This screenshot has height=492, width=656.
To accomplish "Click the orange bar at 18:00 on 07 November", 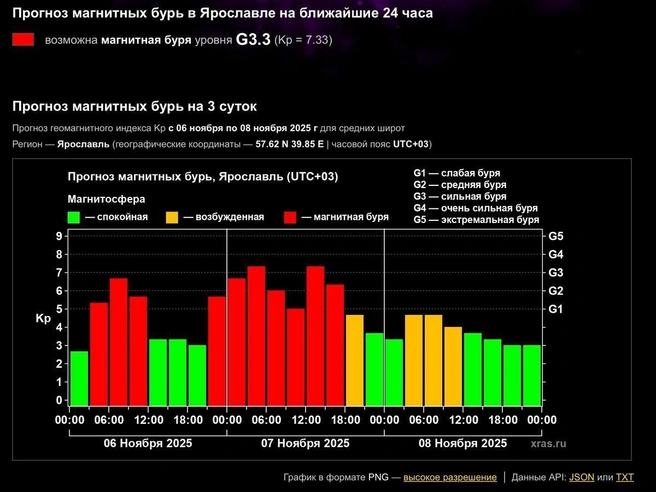I will click(355, 360).
